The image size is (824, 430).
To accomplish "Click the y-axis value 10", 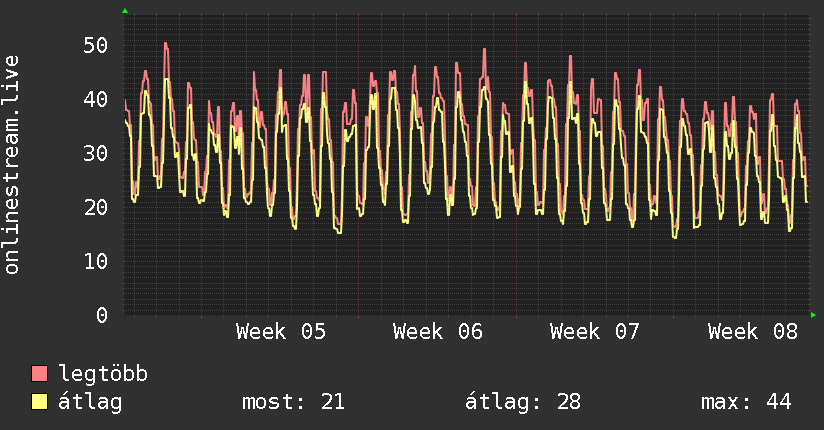I will (x=95, y=261).
